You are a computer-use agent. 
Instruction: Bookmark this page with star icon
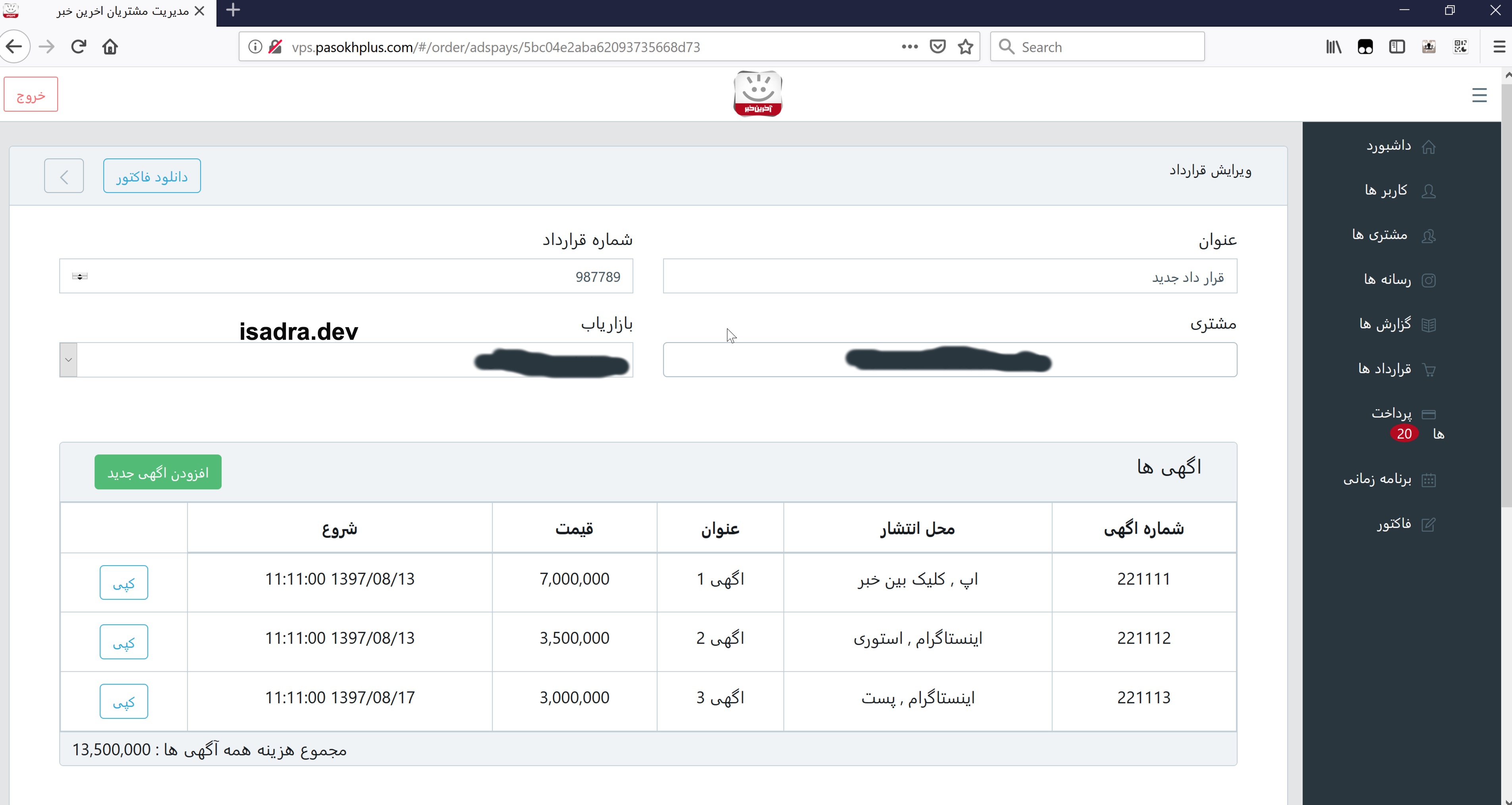coord(966,47)
